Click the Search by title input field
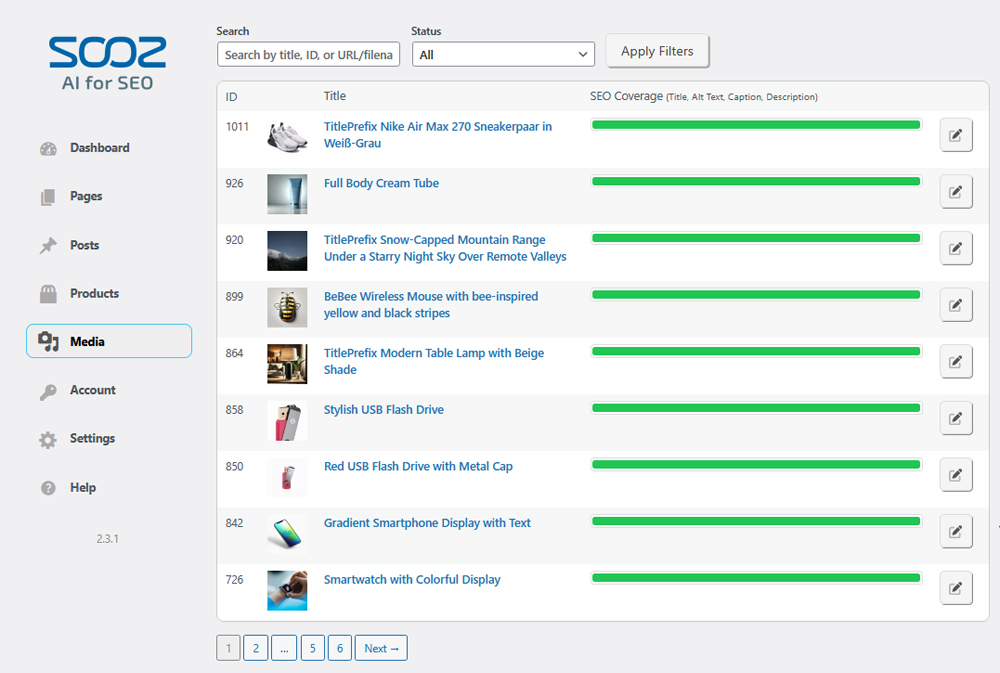The width and height of the screenshot is (1000, 673). pyautogui.click(x=308, y=54)
